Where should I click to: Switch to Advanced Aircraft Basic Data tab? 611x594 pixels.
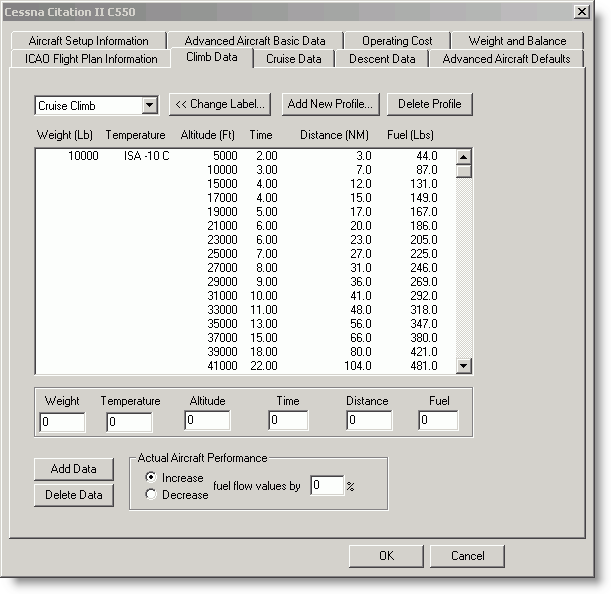[x=255, y=41]
